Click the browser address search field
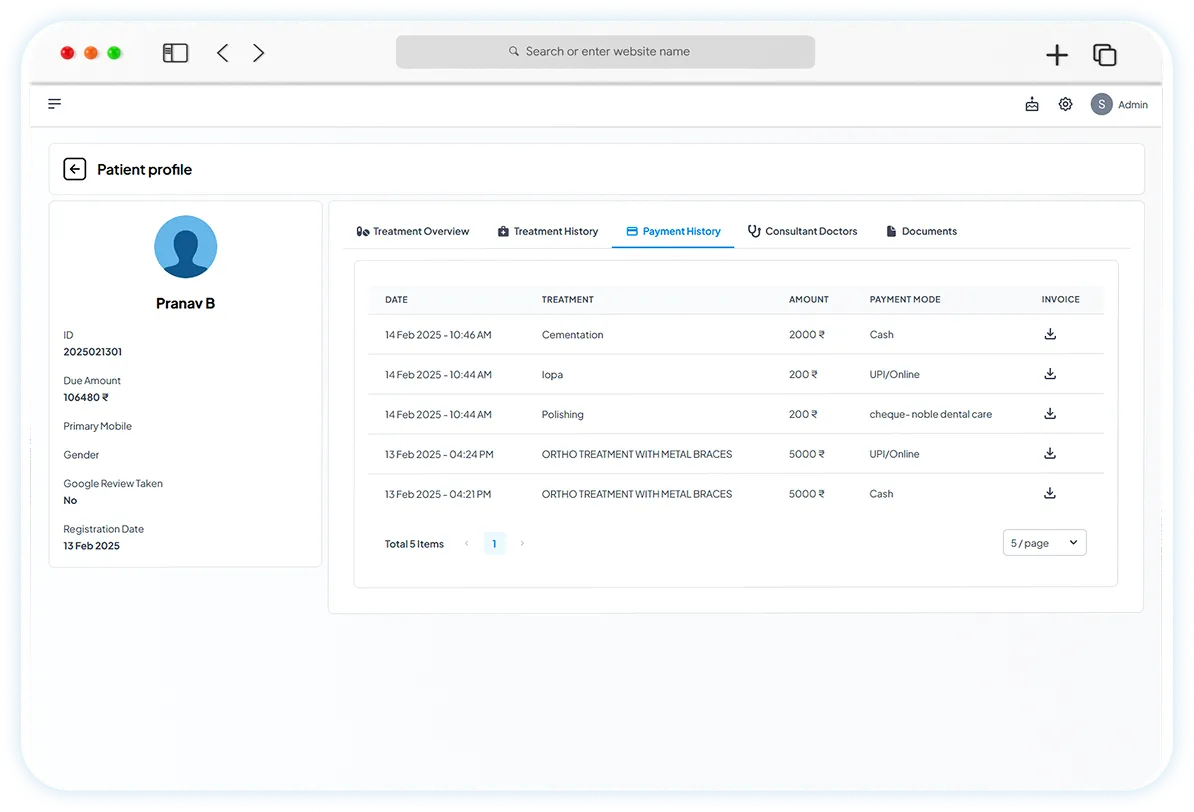 605,52
